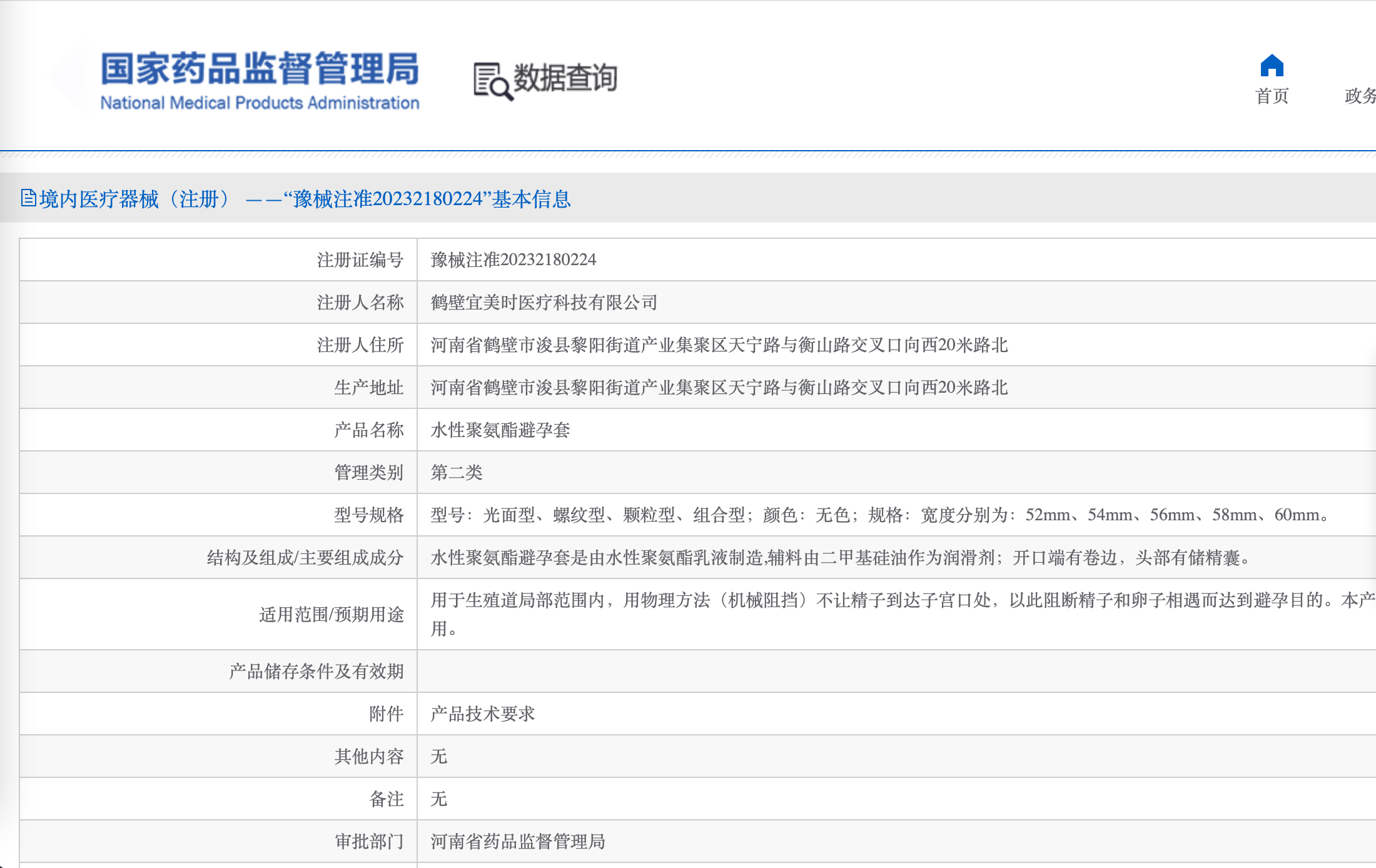Image resolution: width=1376 pixels, height=868 pixels.
Task: Click the 数据查询 heading text
Action: click(x=565, y=78)
